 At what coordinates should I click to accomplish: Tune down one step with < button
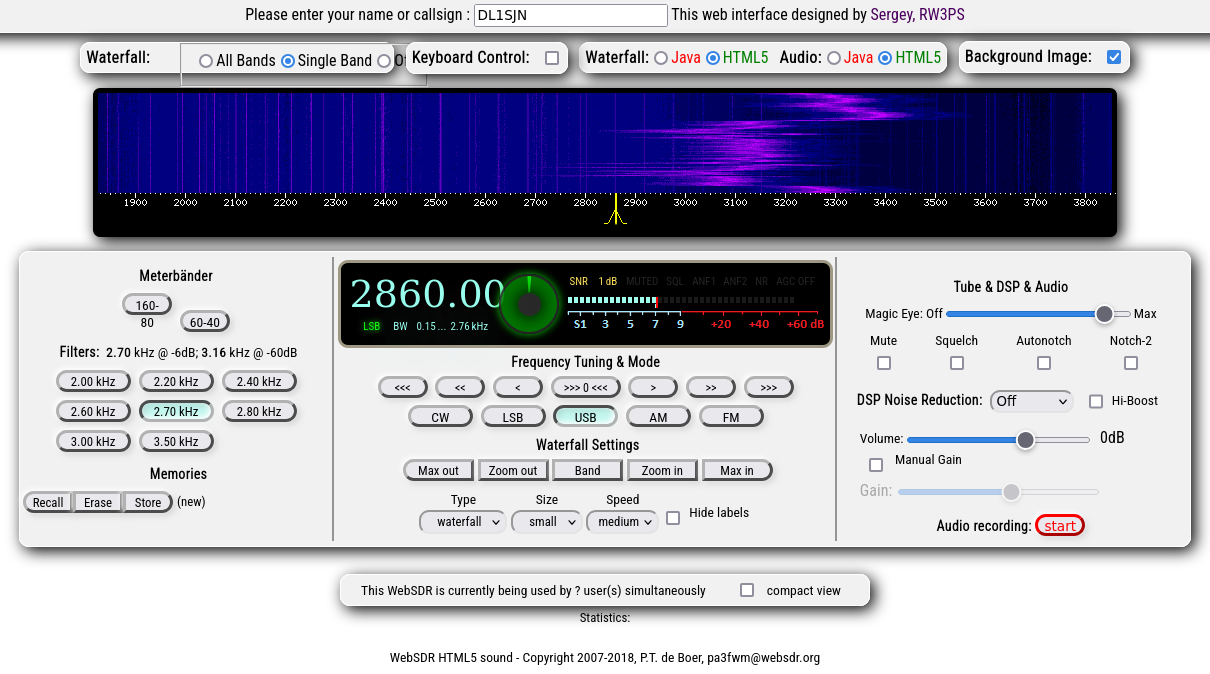click(x=518, y=387)
